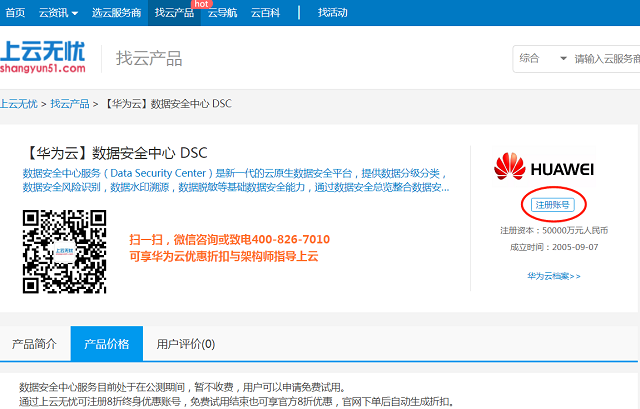Select 找云产品 navigation item

[x=174, y=12]
